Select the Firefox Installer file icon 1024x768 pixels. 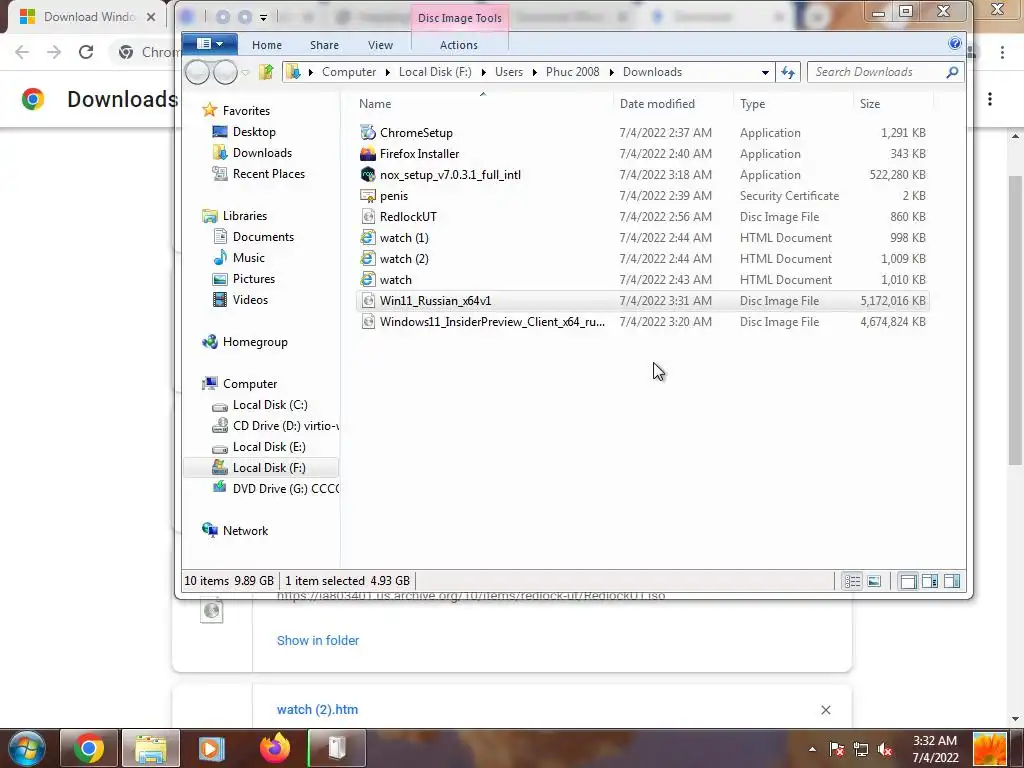368,153
